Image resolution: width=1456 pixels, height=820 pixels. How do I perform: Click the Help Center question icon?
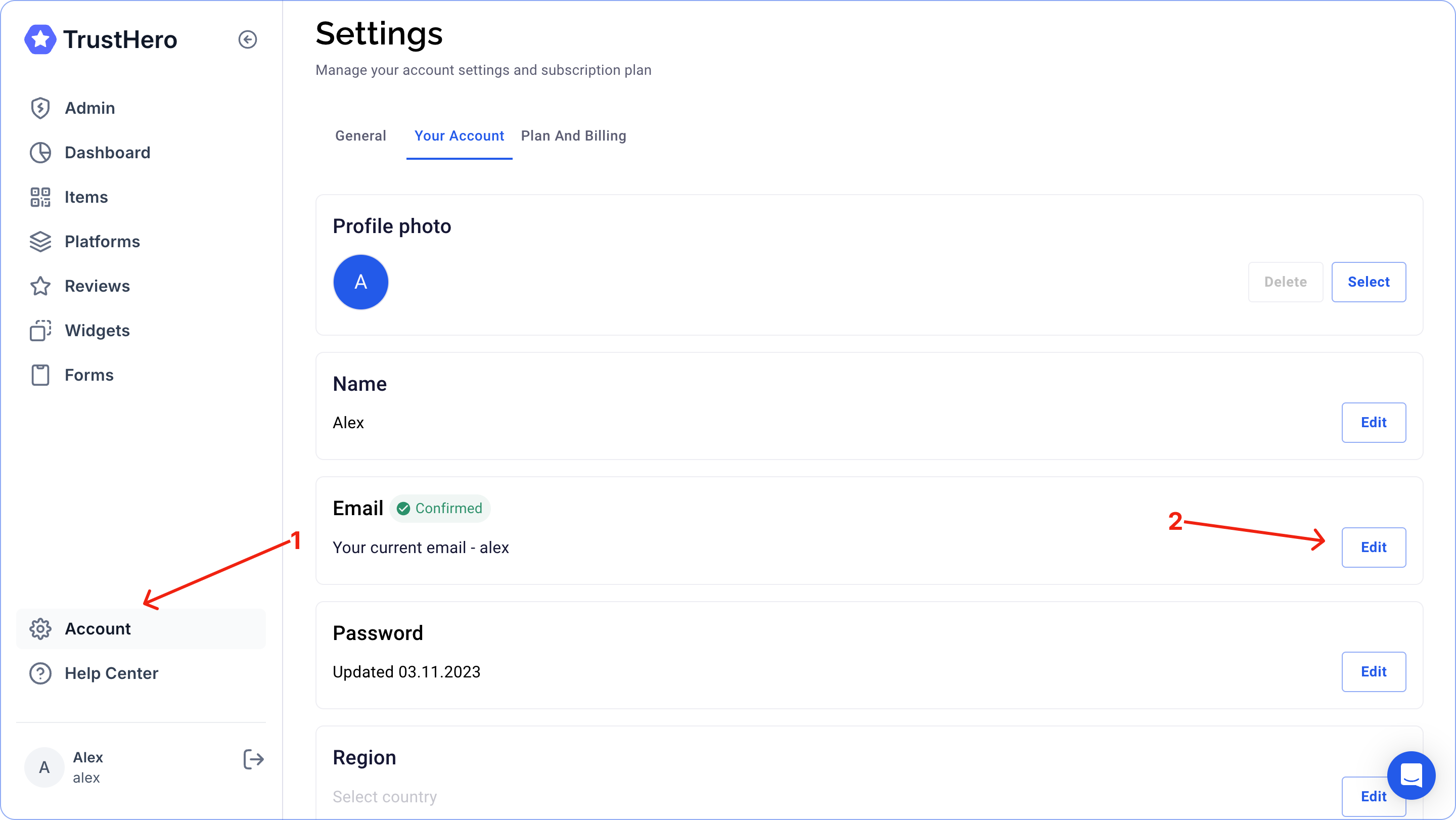tap(40, 673)
